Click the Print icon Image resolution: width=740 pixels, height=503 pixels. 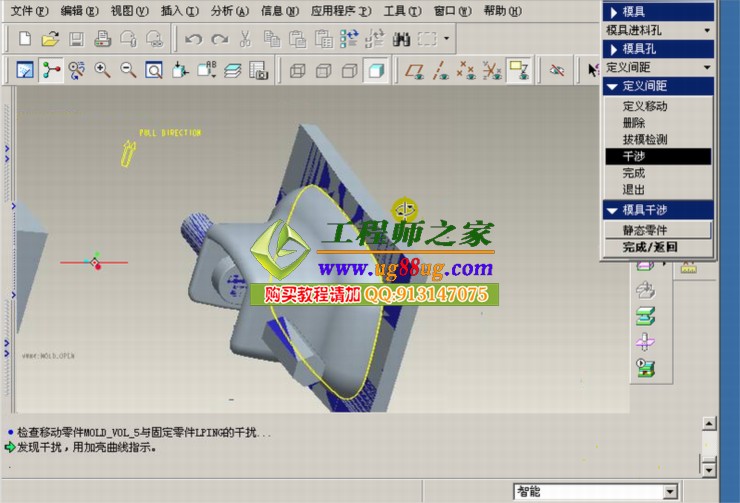(x=102, y=40)
